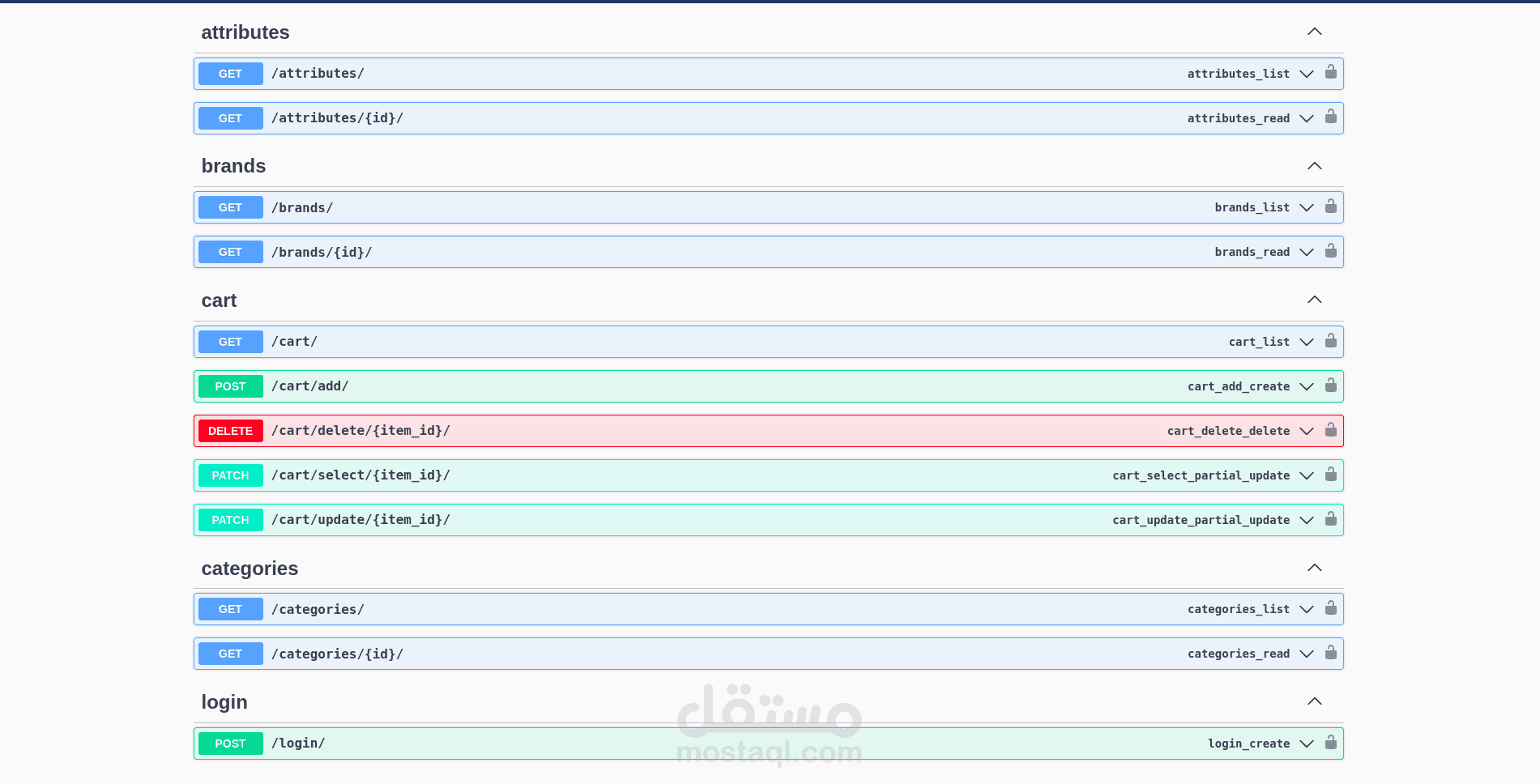
Task: Click the lock icon for cart_update_partial_update
Action: [1331, 518]
